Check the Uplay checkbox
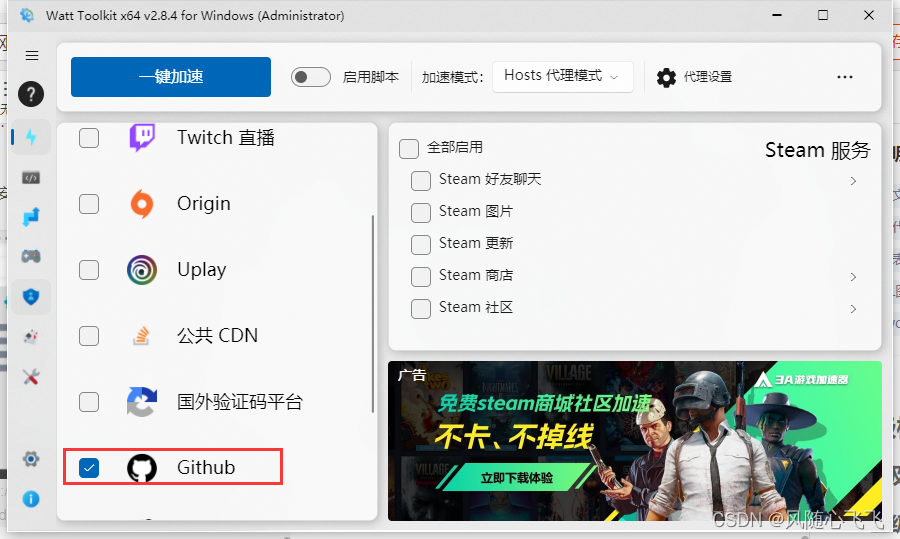 click(89, 270)
